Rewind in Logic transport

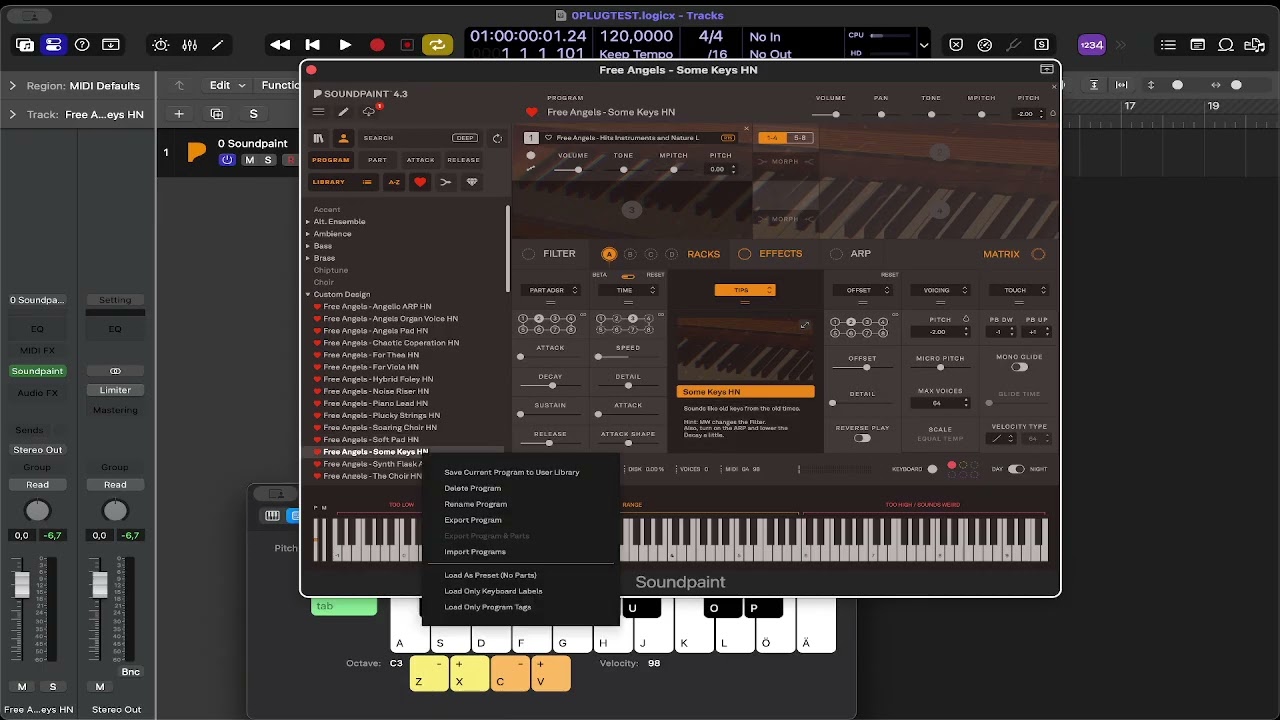[280, 45]
